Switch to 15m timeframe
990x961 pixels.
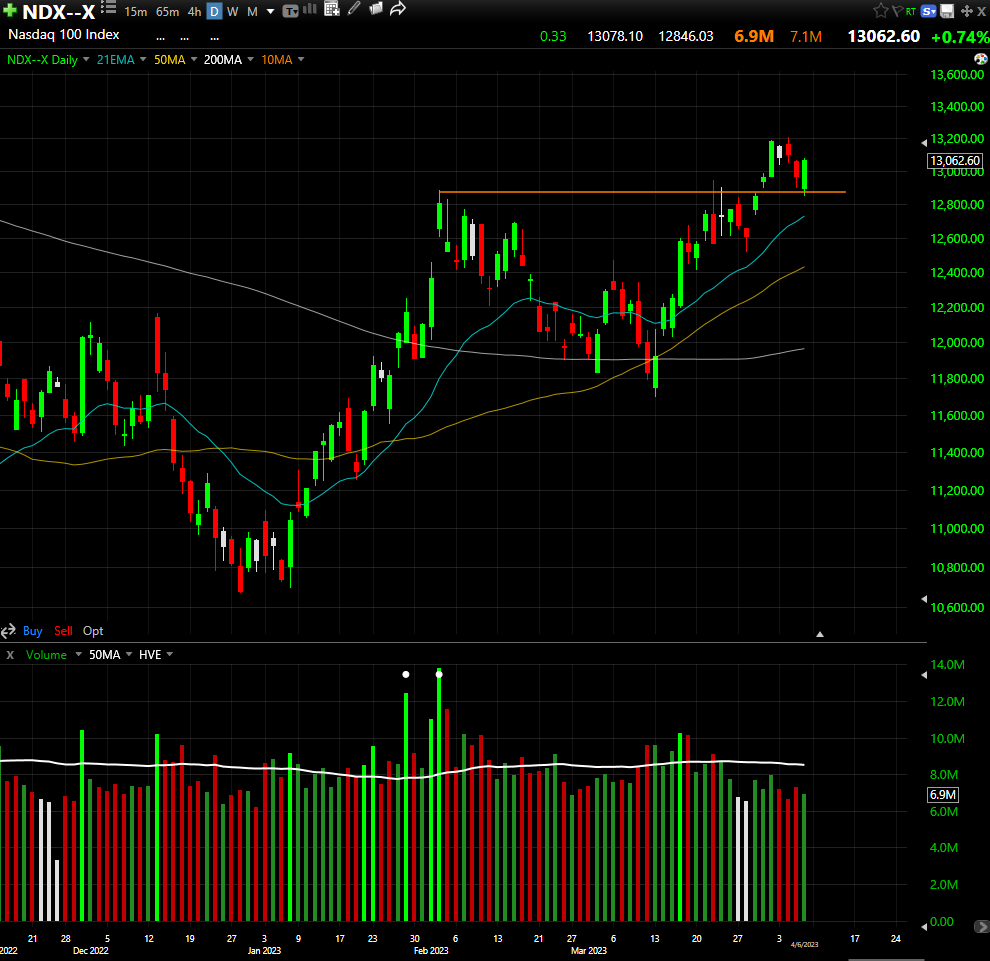136,11
